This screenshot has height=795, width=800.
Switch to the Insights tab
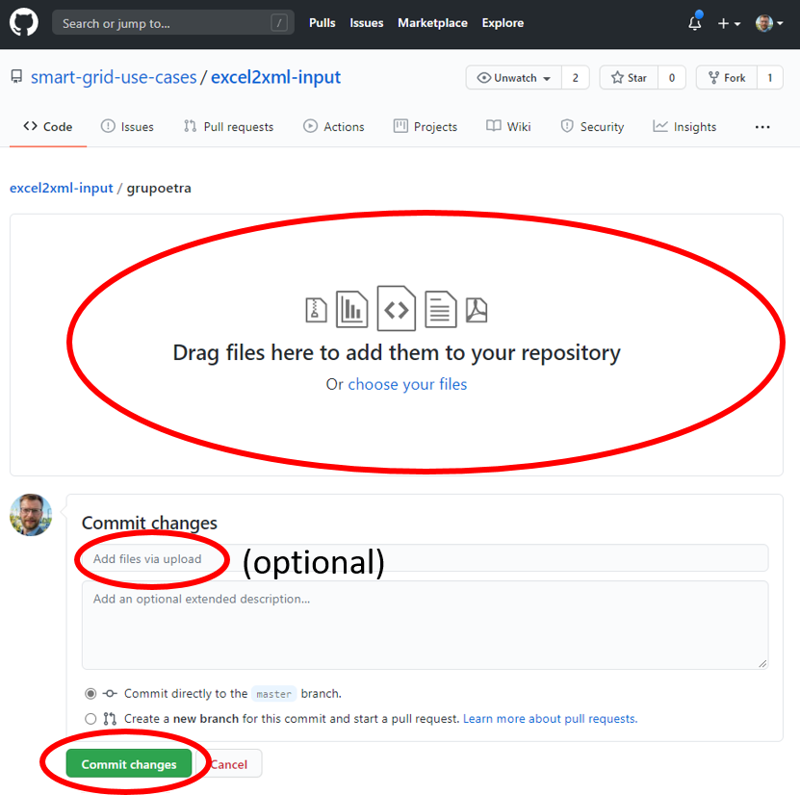(684, 127)
